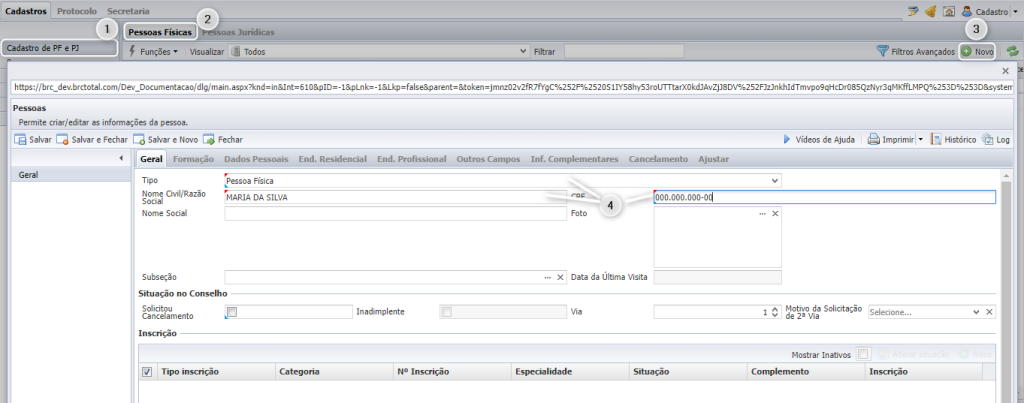
Task: Switch to the Inf. Complementares tab
Action: click(574, 159)
